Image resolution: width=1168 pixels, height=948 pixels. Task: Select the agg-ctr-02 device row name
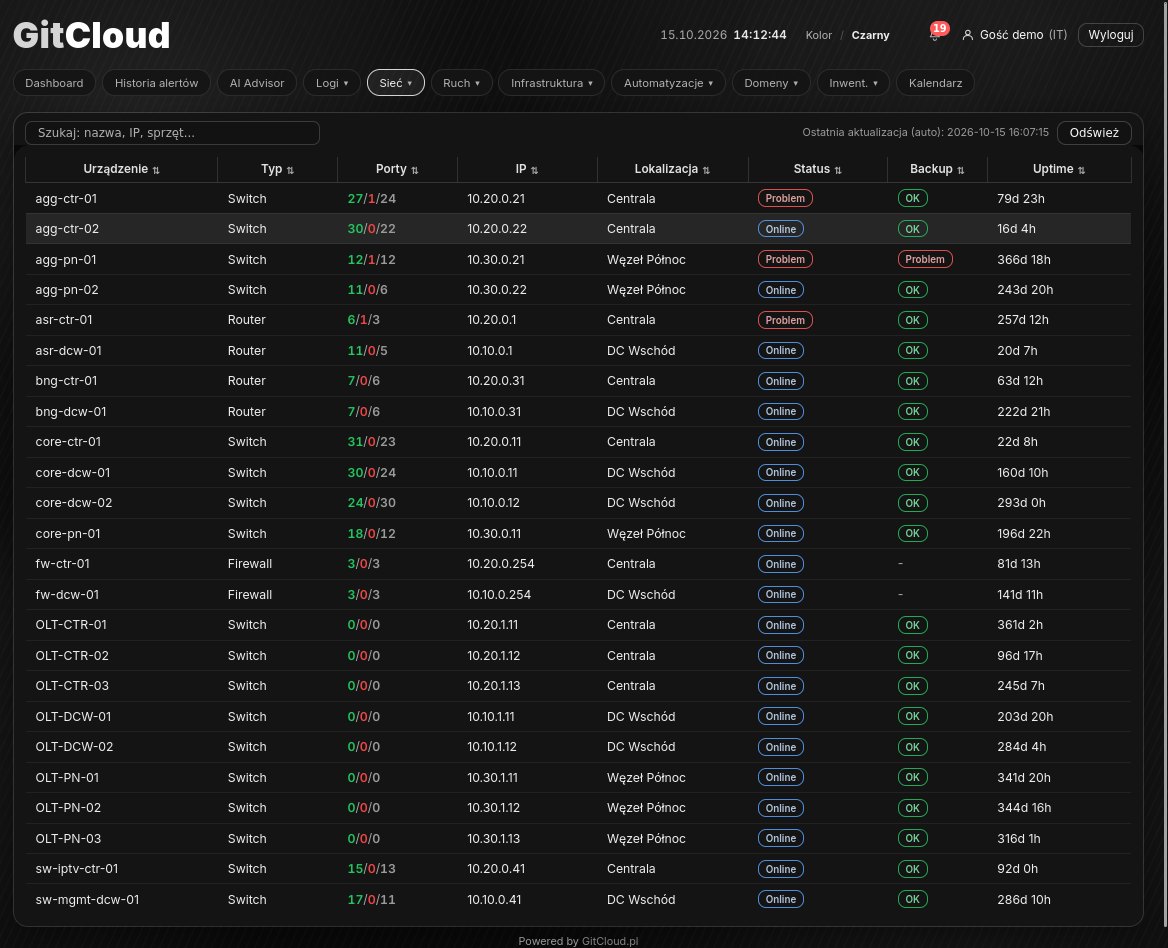[x=67, y=229]
